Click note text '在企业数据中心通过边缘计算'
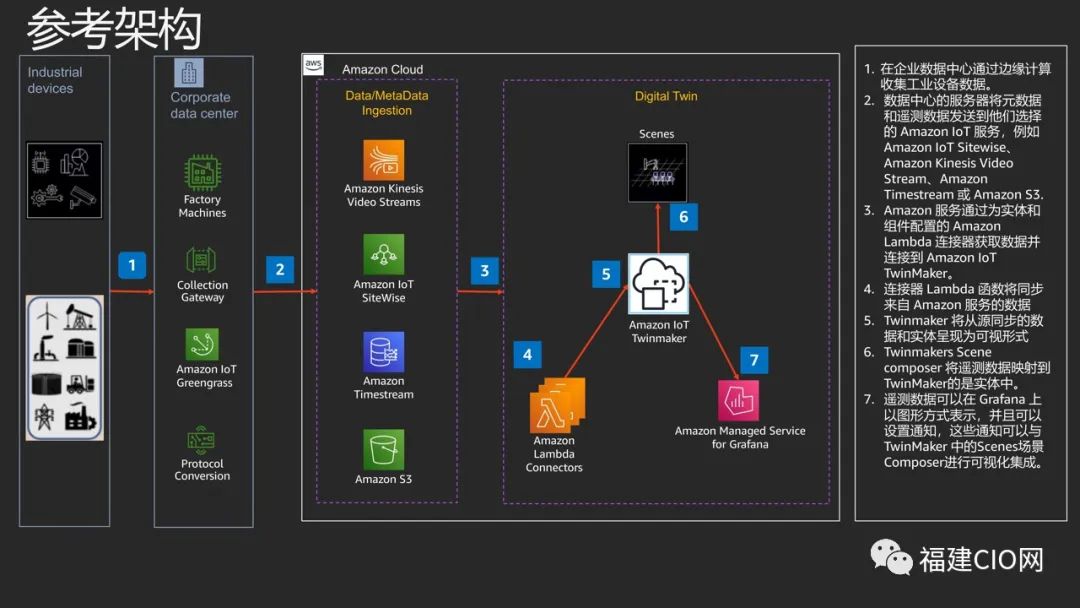The image size is (1080, 608). coord(966,68)
